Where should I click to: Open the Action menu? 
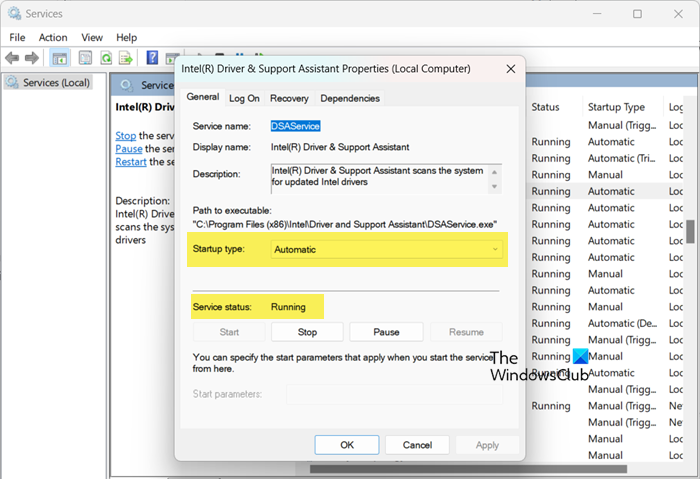click(x=53, y=37)
